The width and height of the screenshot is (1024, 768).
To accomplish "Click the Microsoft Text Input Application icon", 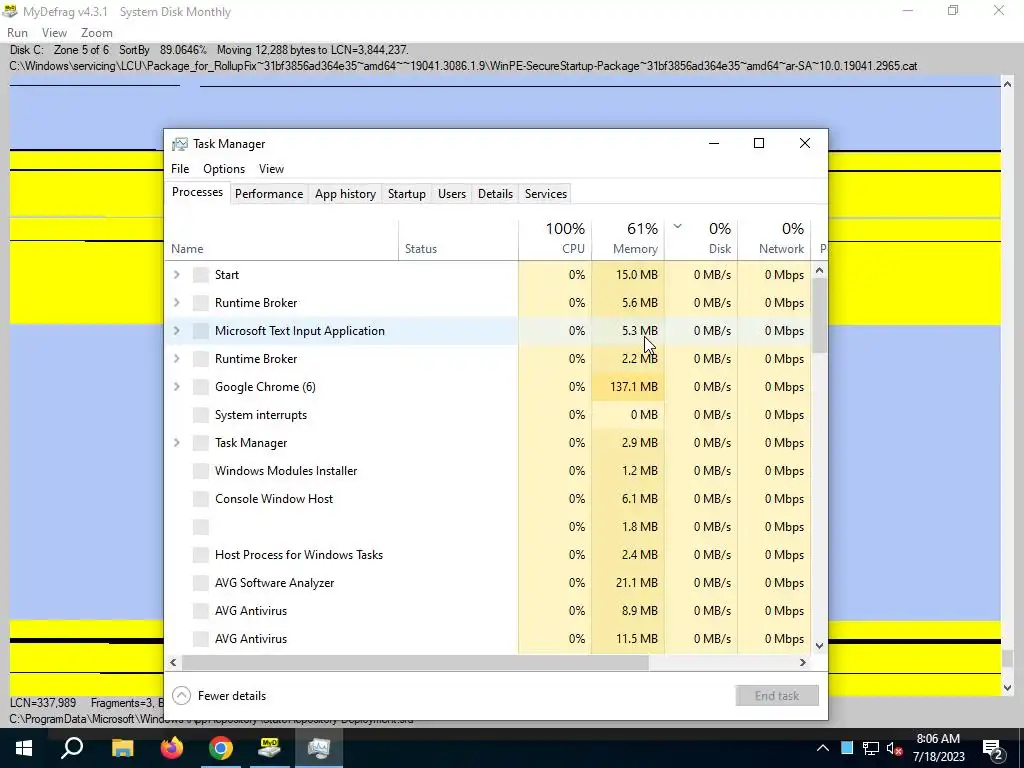I will pos(200,331).
